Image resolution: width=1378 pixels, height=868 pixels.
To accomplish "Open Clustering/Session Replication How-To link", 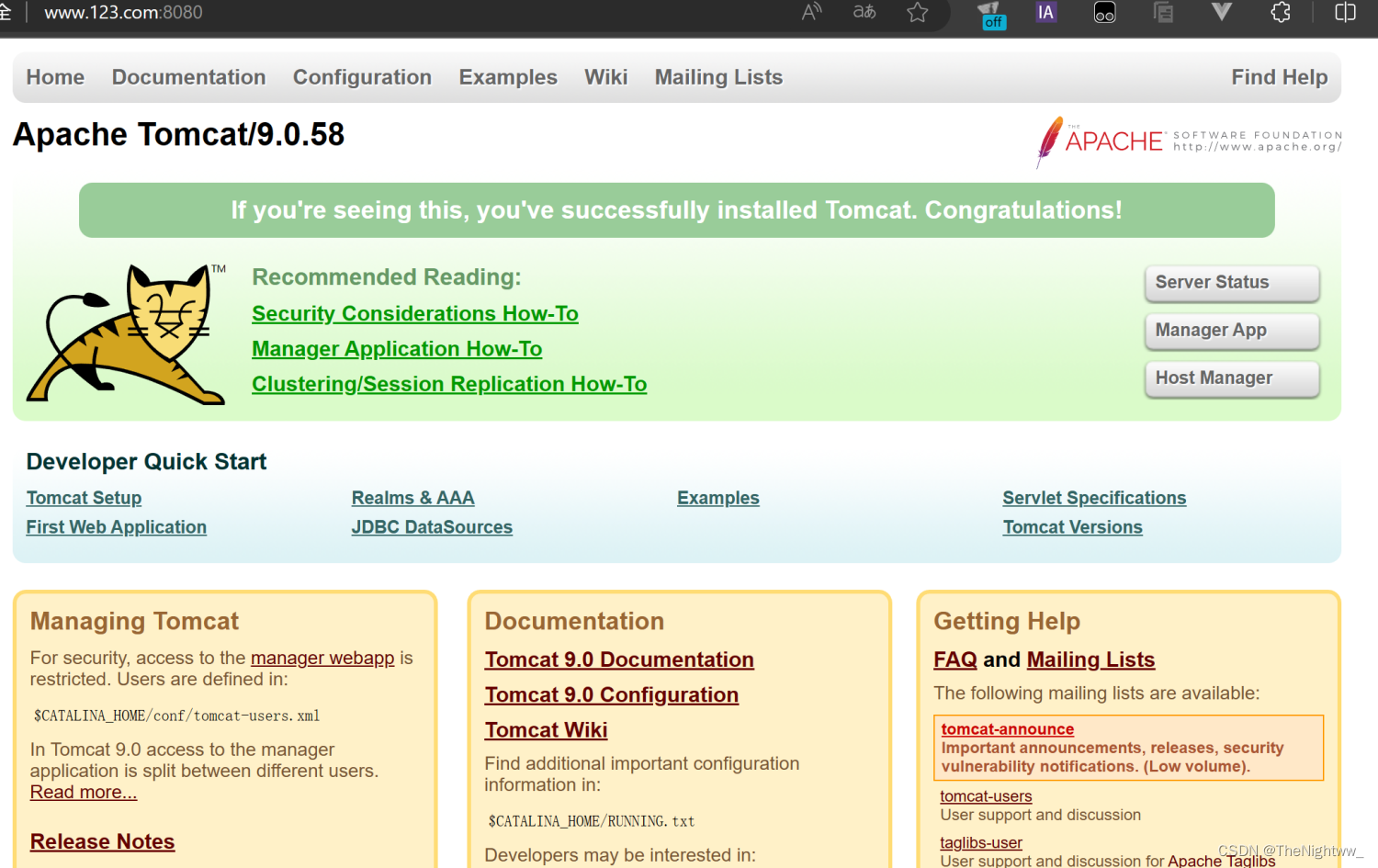I will click(449, 384).
